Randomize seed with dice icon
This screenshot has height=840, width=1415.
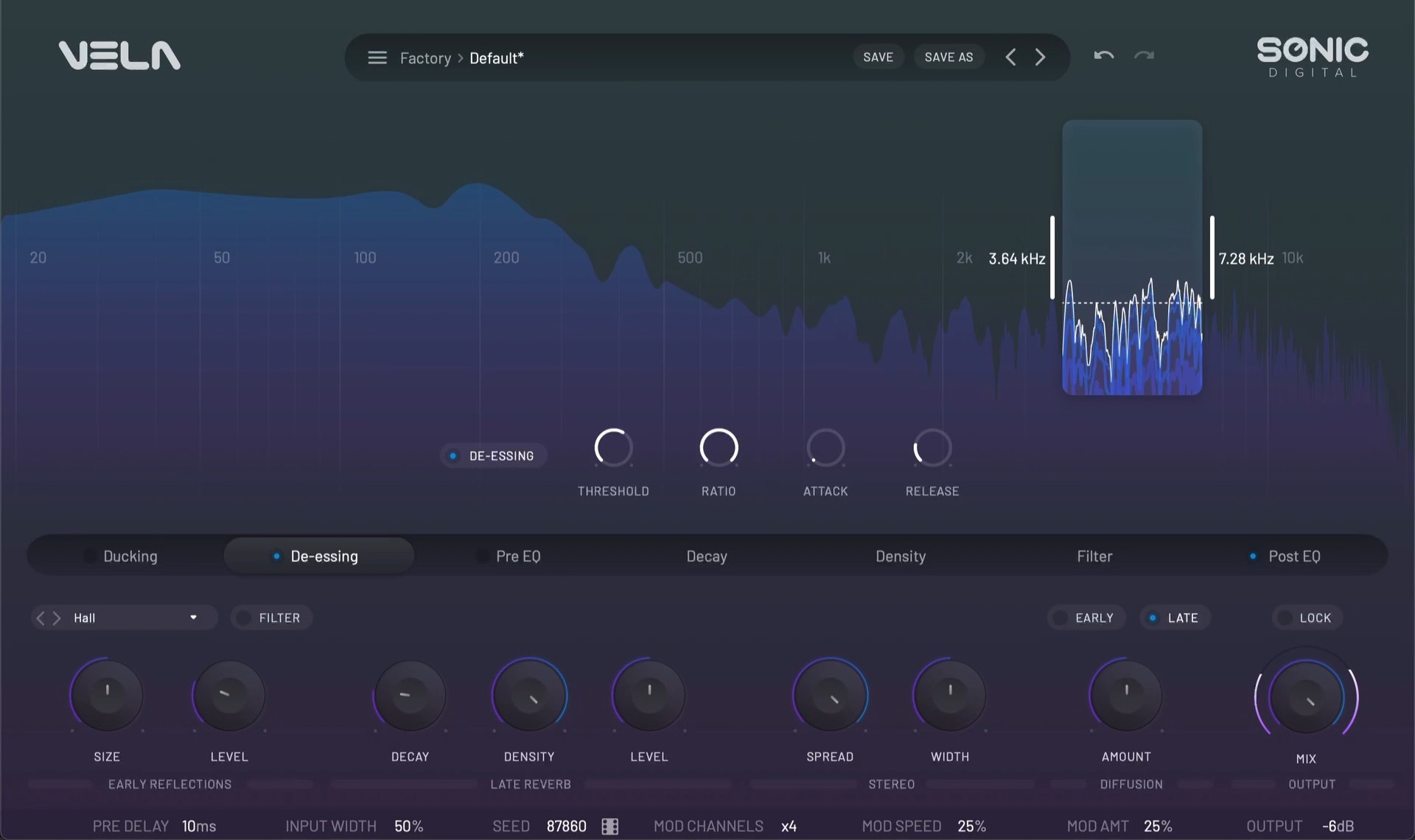(610, 826)
